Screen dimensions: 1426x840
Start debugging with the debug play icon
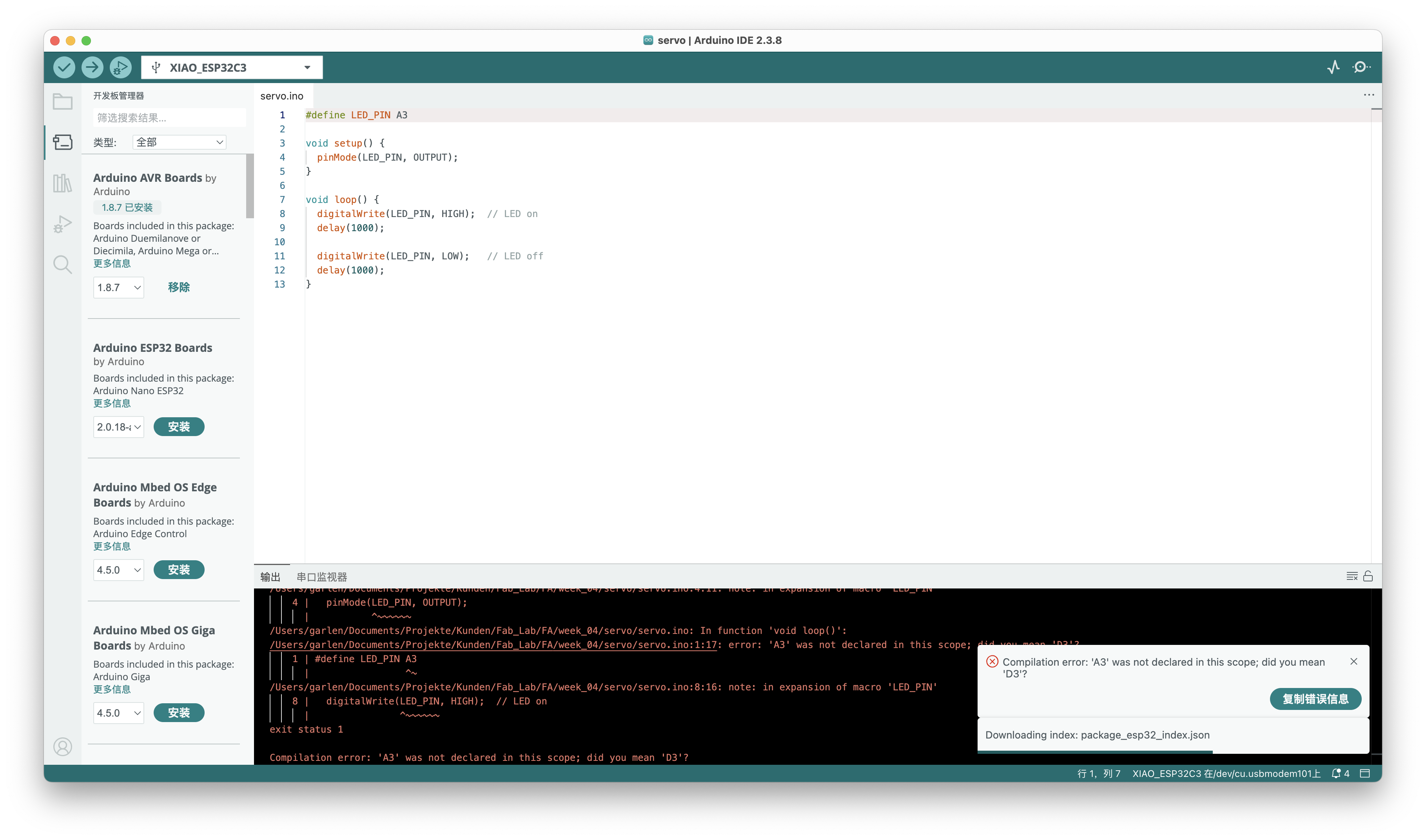(x=121, y=67)
